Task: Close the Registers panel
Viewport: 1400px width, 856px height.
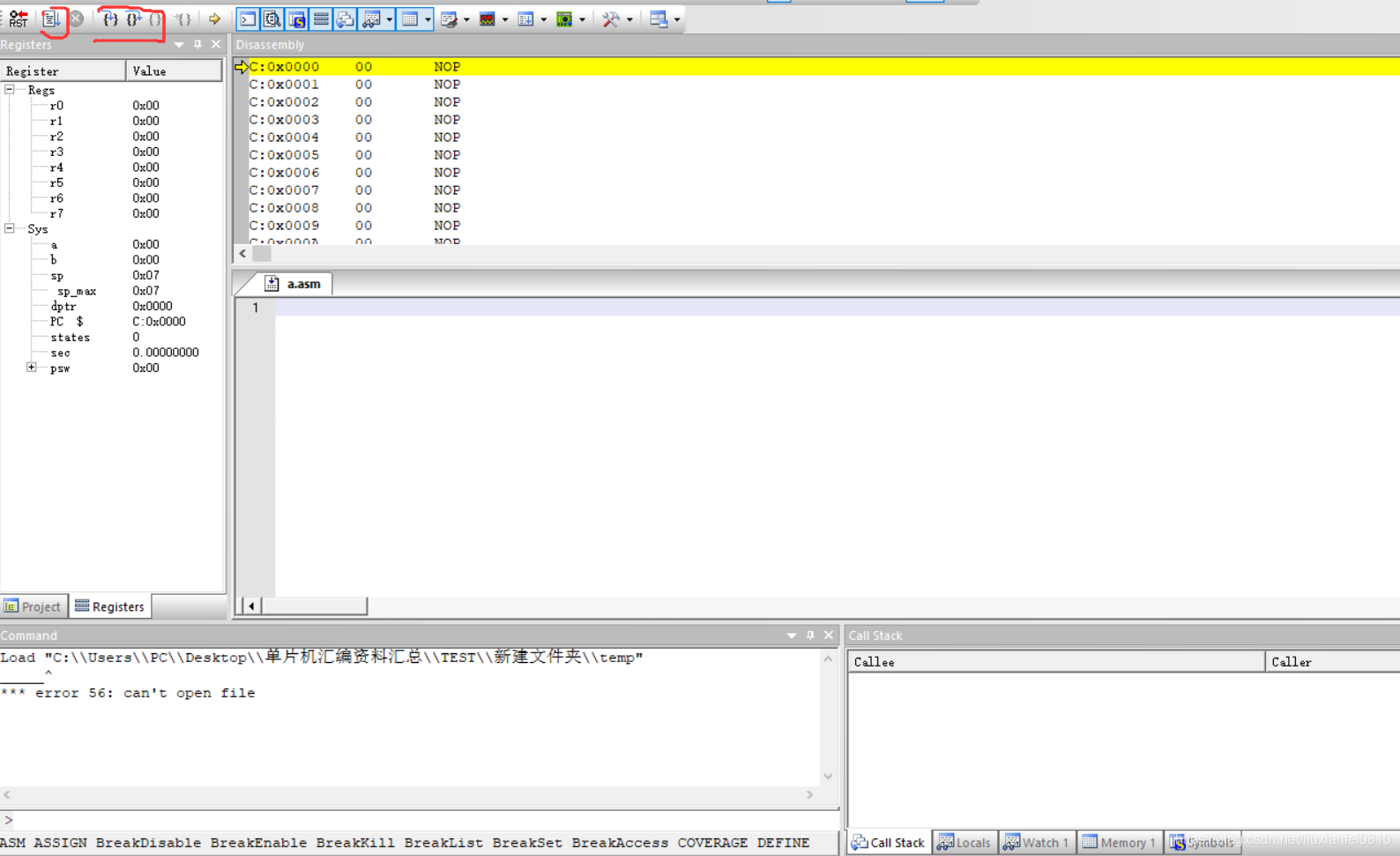Action: pos(216,44)
